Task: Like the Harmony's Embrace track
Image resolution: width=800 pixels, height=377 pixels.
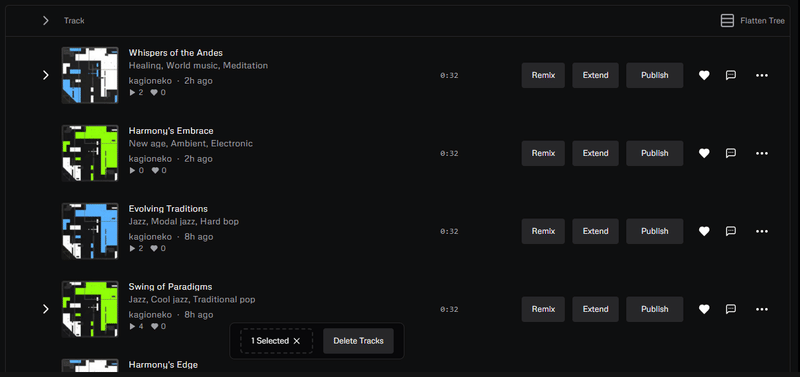Action: tap(704, 154)
